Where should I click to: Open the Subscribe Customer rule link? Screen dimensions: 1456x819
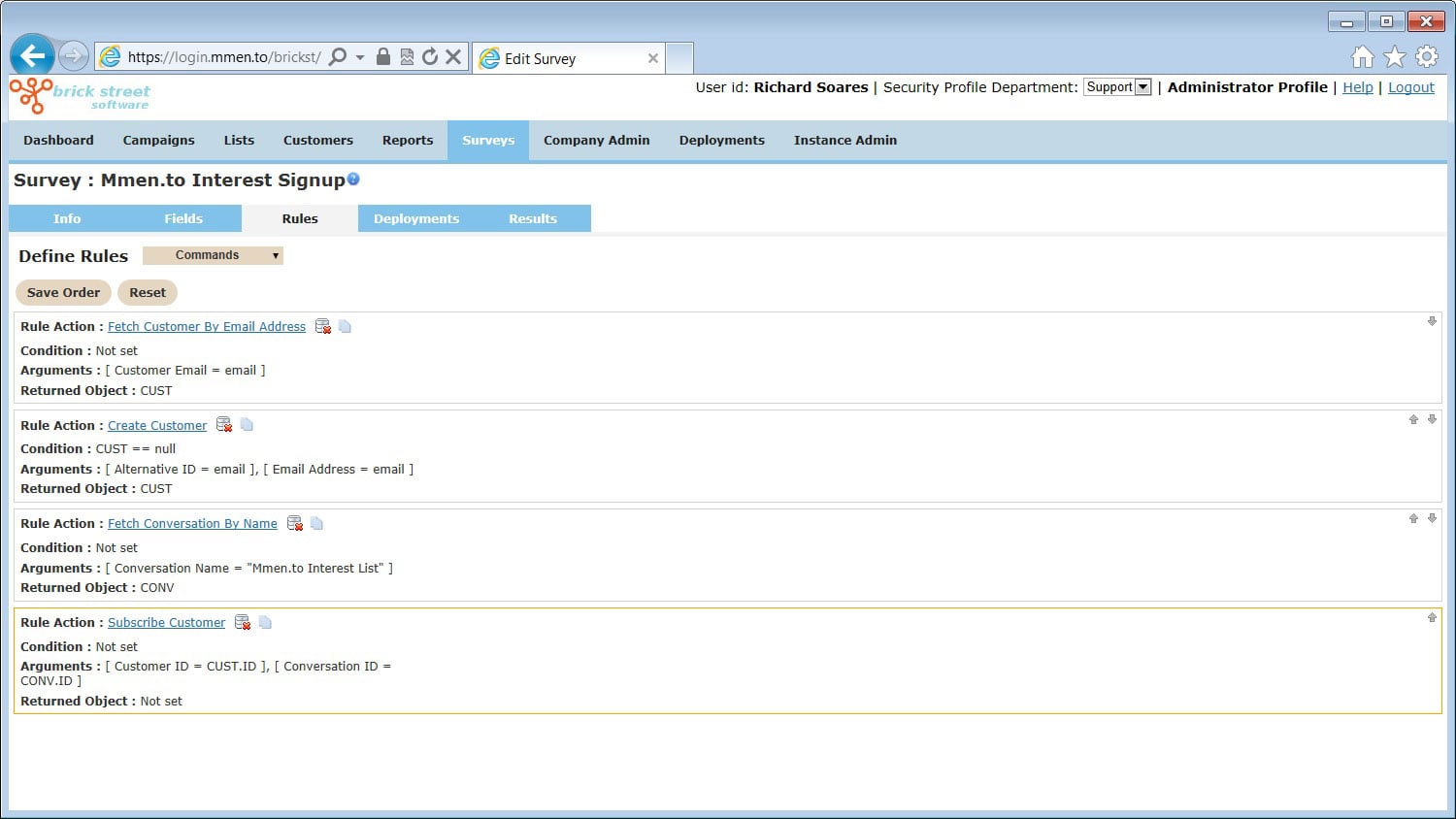[166, 623]
